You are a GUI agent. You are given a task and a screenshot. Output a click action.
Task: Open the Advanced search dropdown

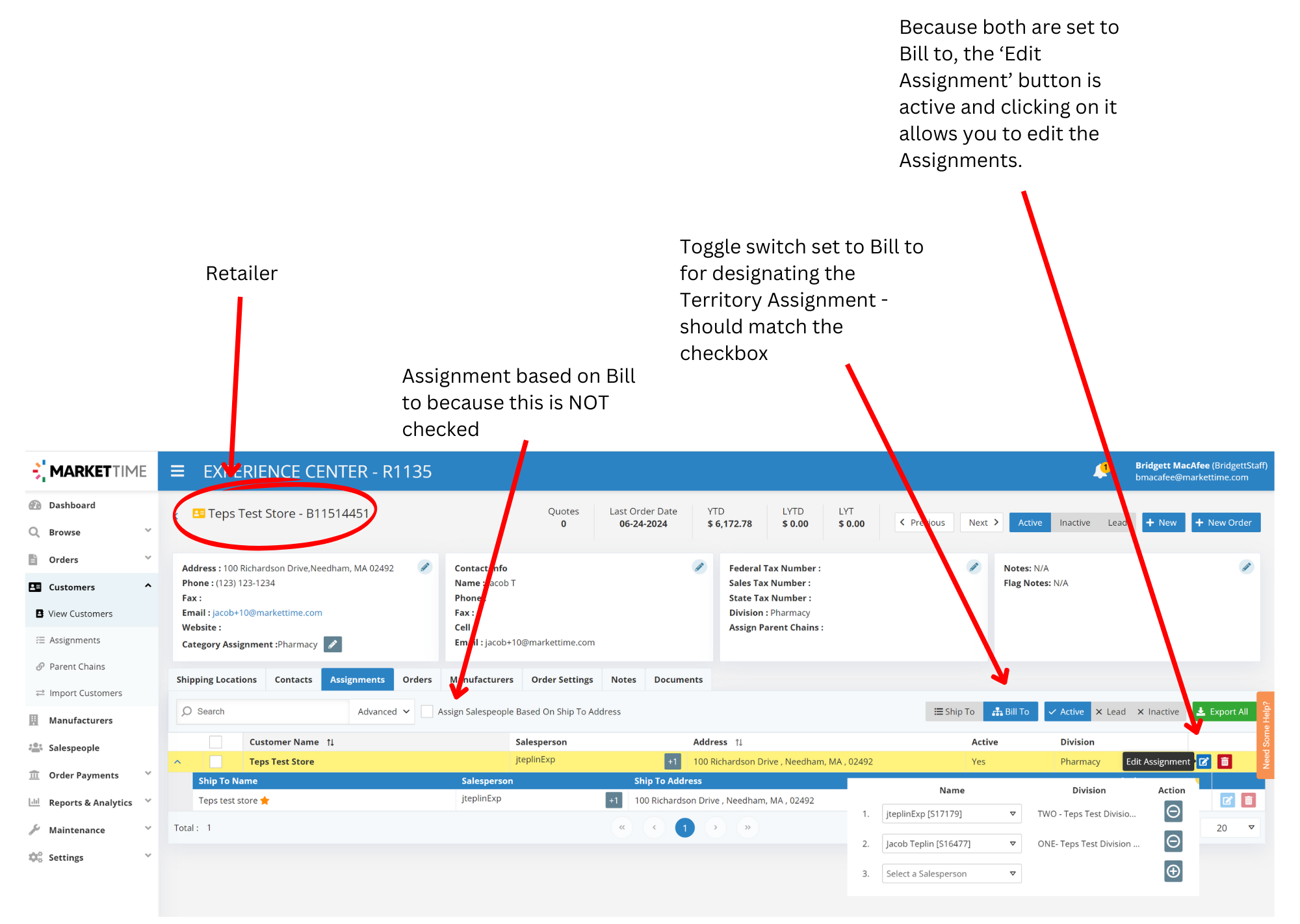pos(383,712)
